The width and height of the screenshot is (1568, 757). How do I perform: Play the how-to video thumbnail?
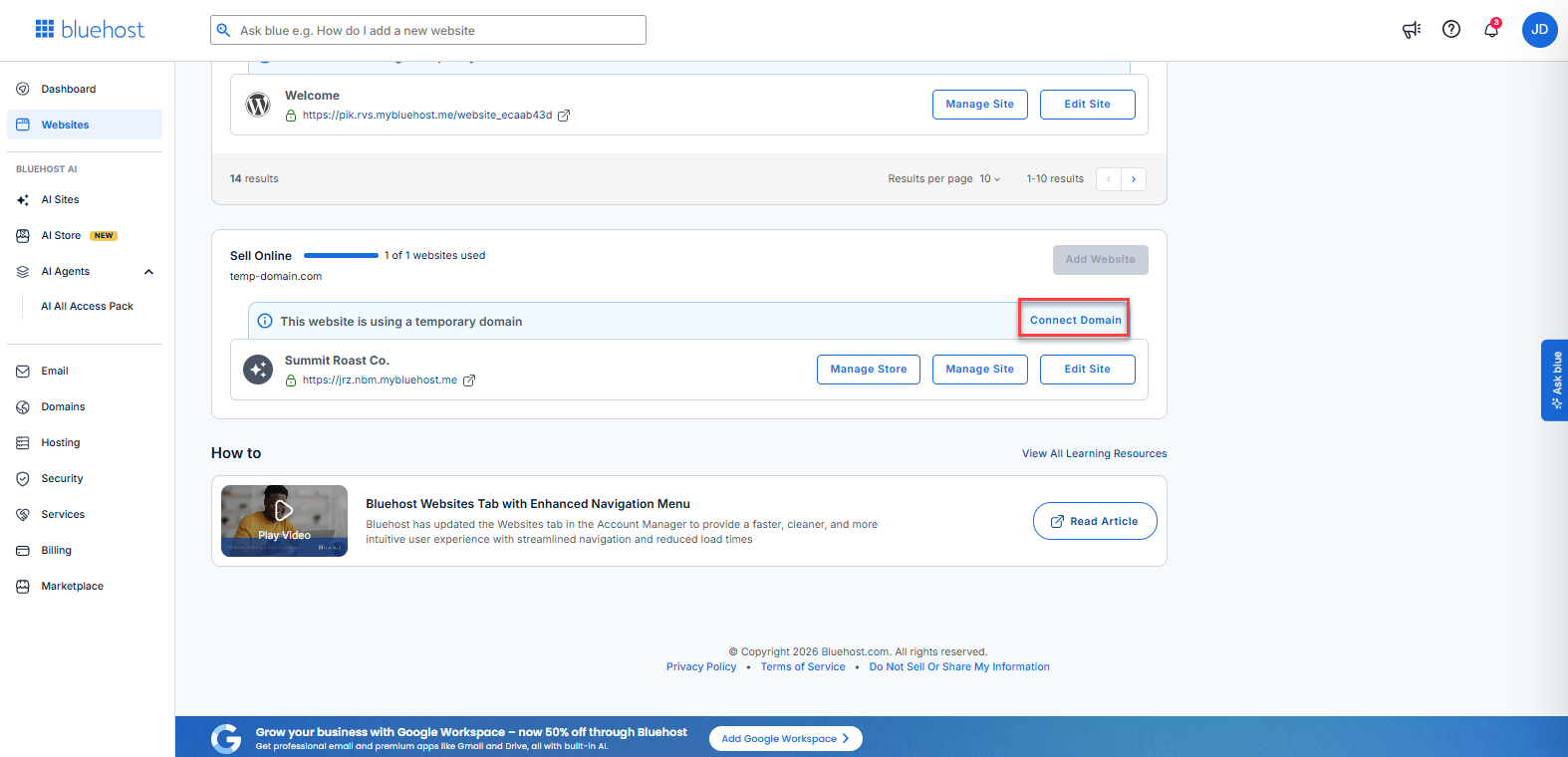(x=284, y=521)
